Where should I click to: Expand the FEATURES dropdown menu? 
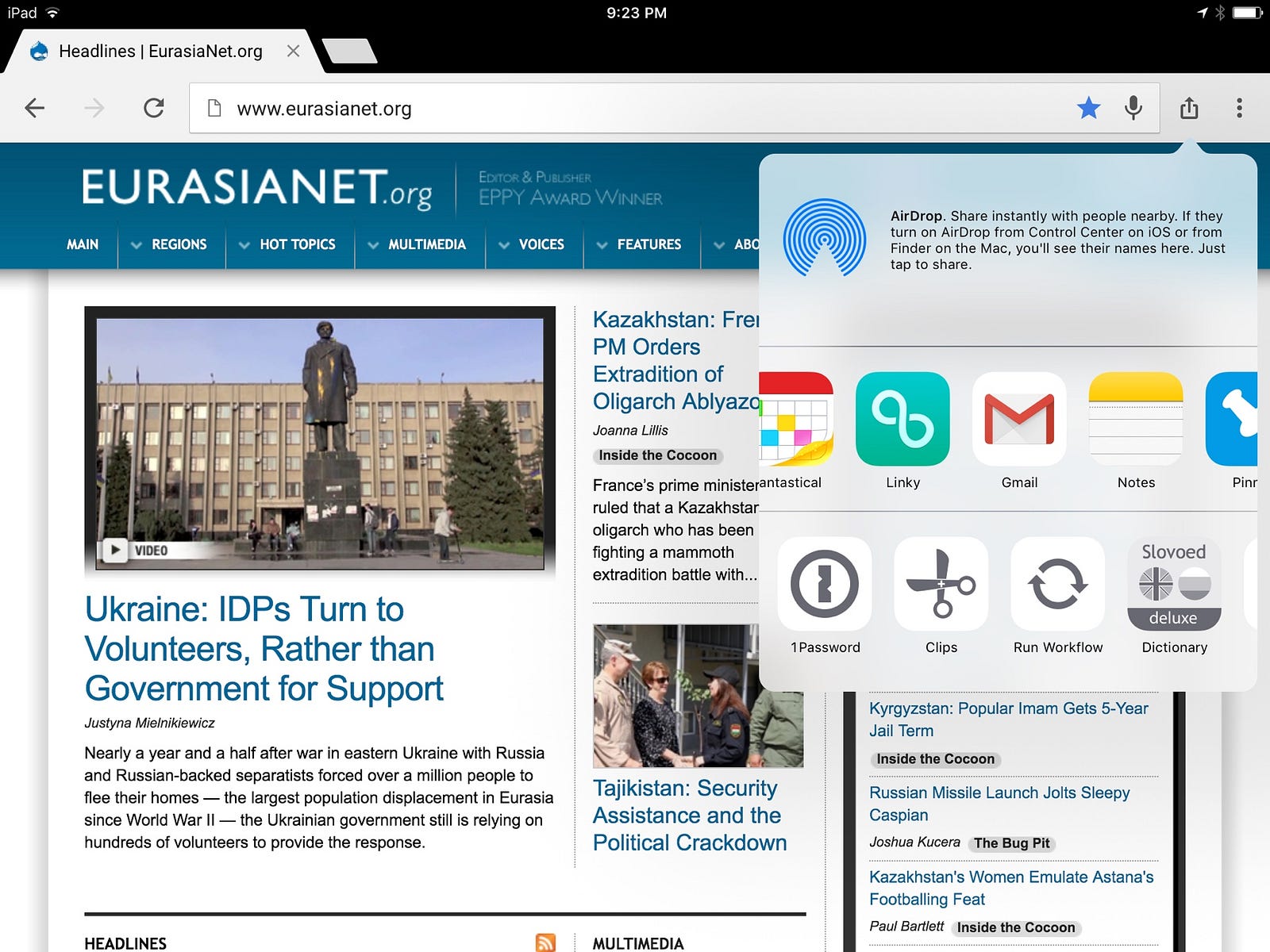click(639, 244)
